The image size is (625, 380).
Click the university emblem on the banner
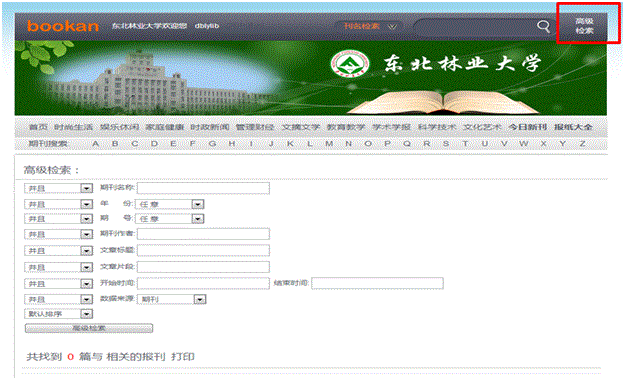(350, 64)
